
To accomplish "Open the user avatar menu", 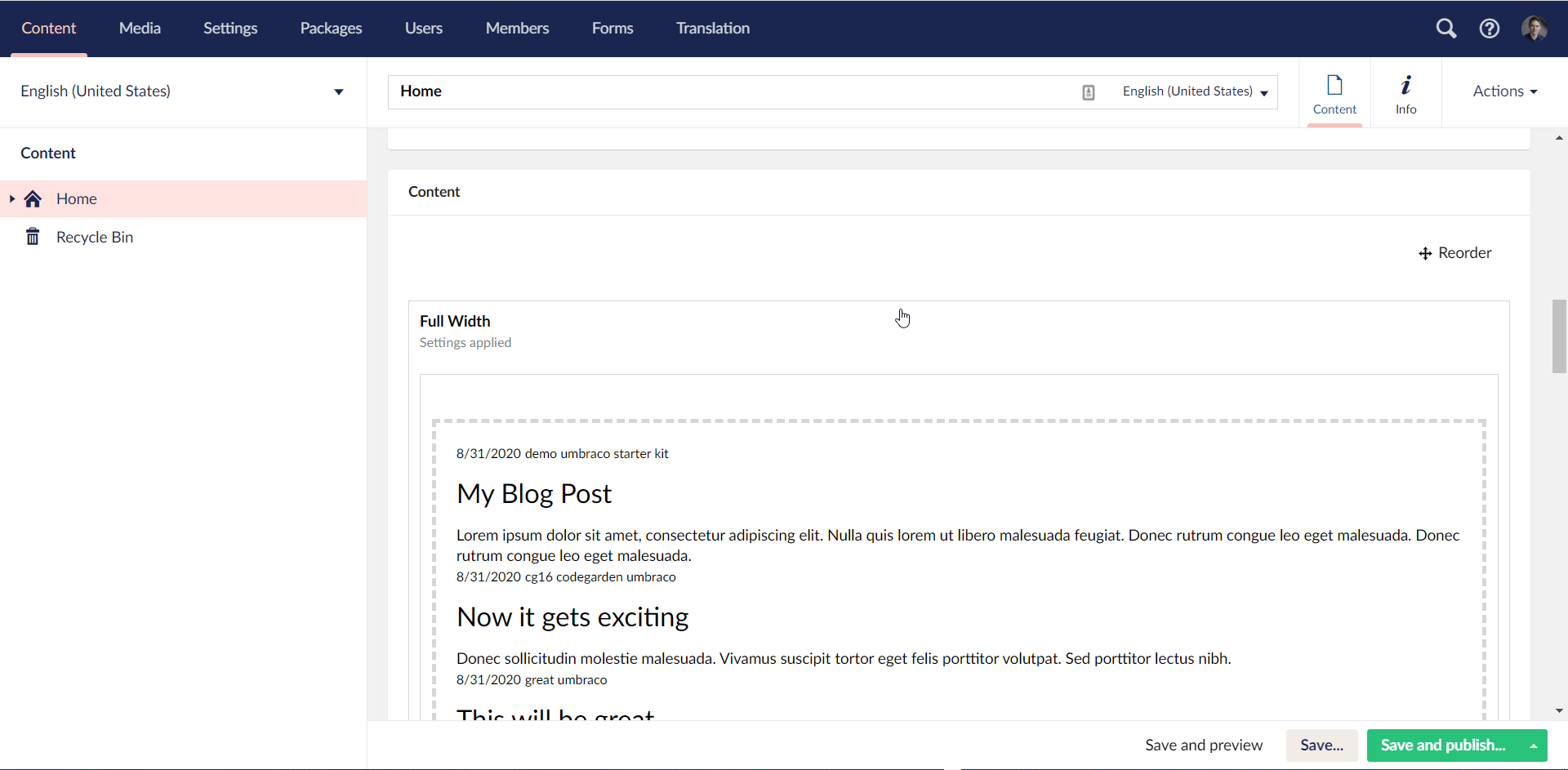I will click(x=1534, y=29).
